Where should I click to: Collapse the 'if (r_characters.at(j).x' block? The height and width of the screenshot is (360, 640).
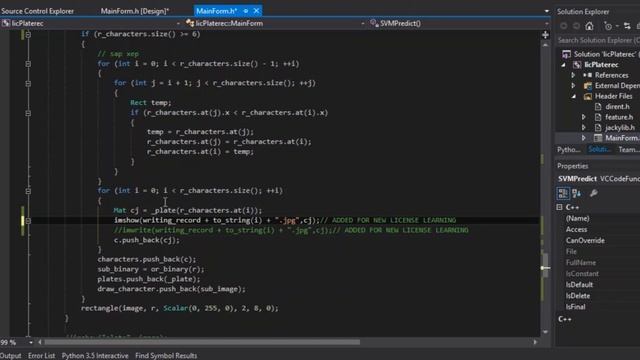click(28, 113)
